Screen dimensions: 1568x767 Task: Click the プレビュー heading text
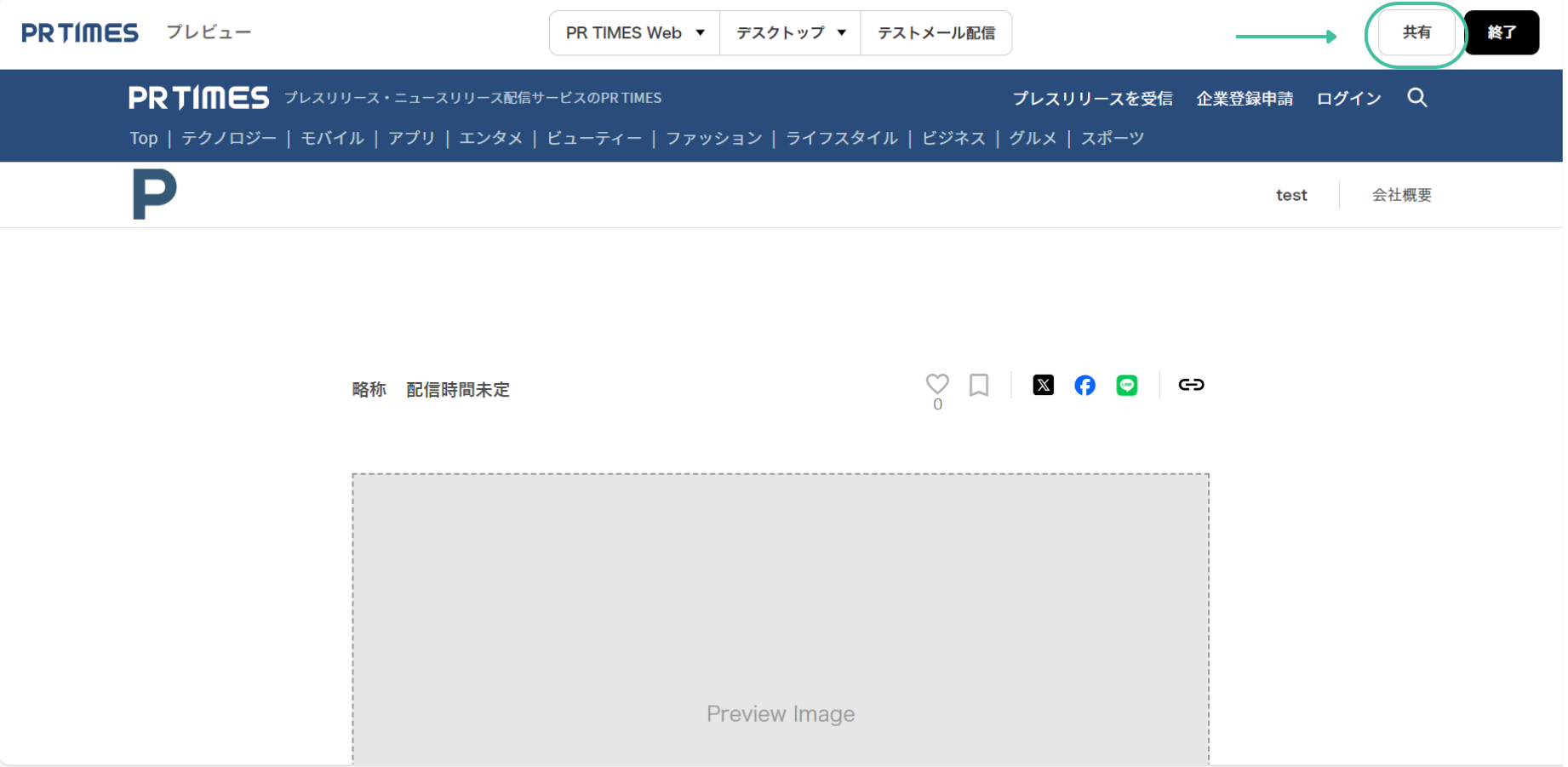tap(209, 32)
